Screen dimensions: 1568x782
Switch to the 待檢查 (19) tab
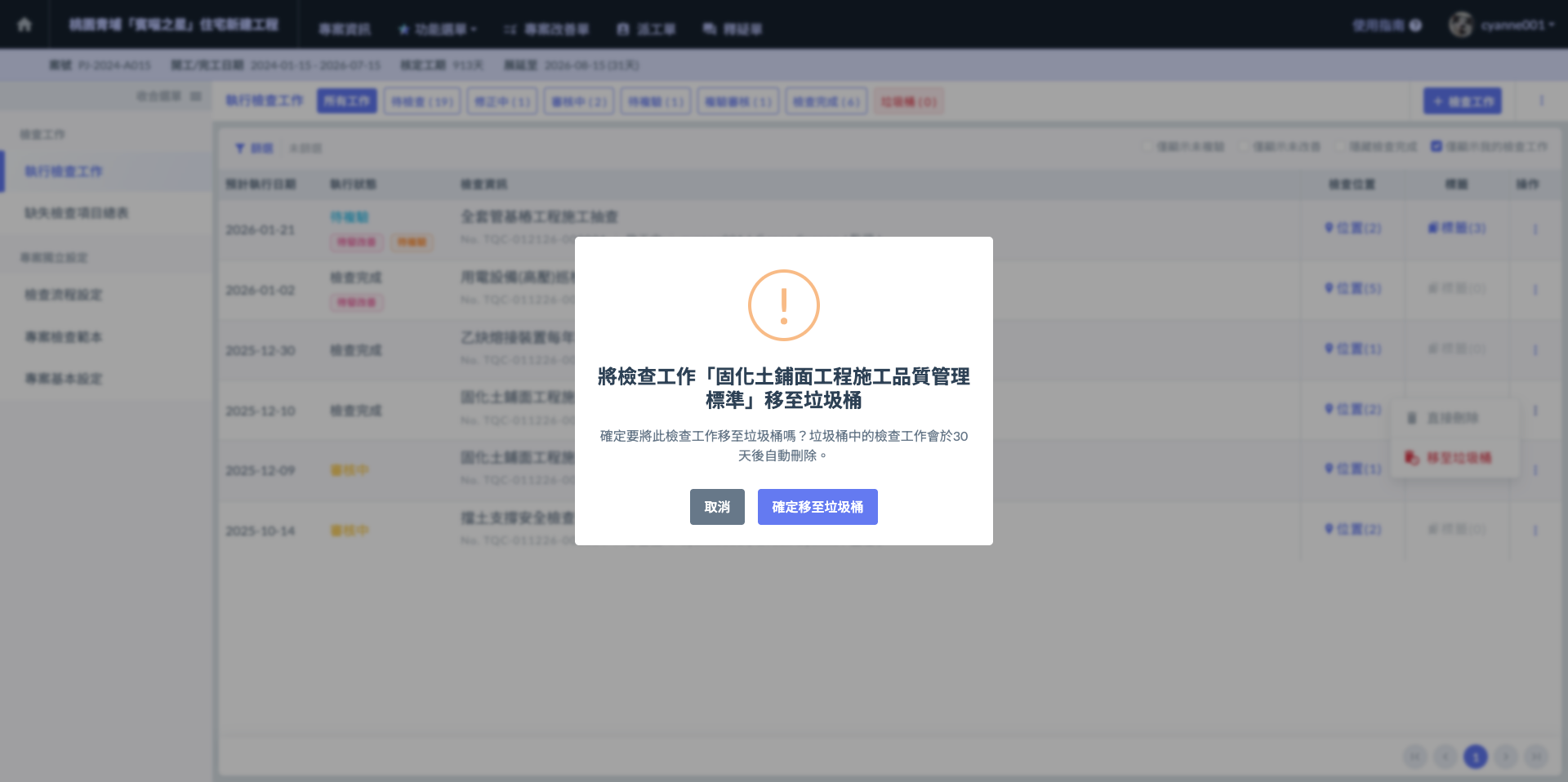click(422, 101)
